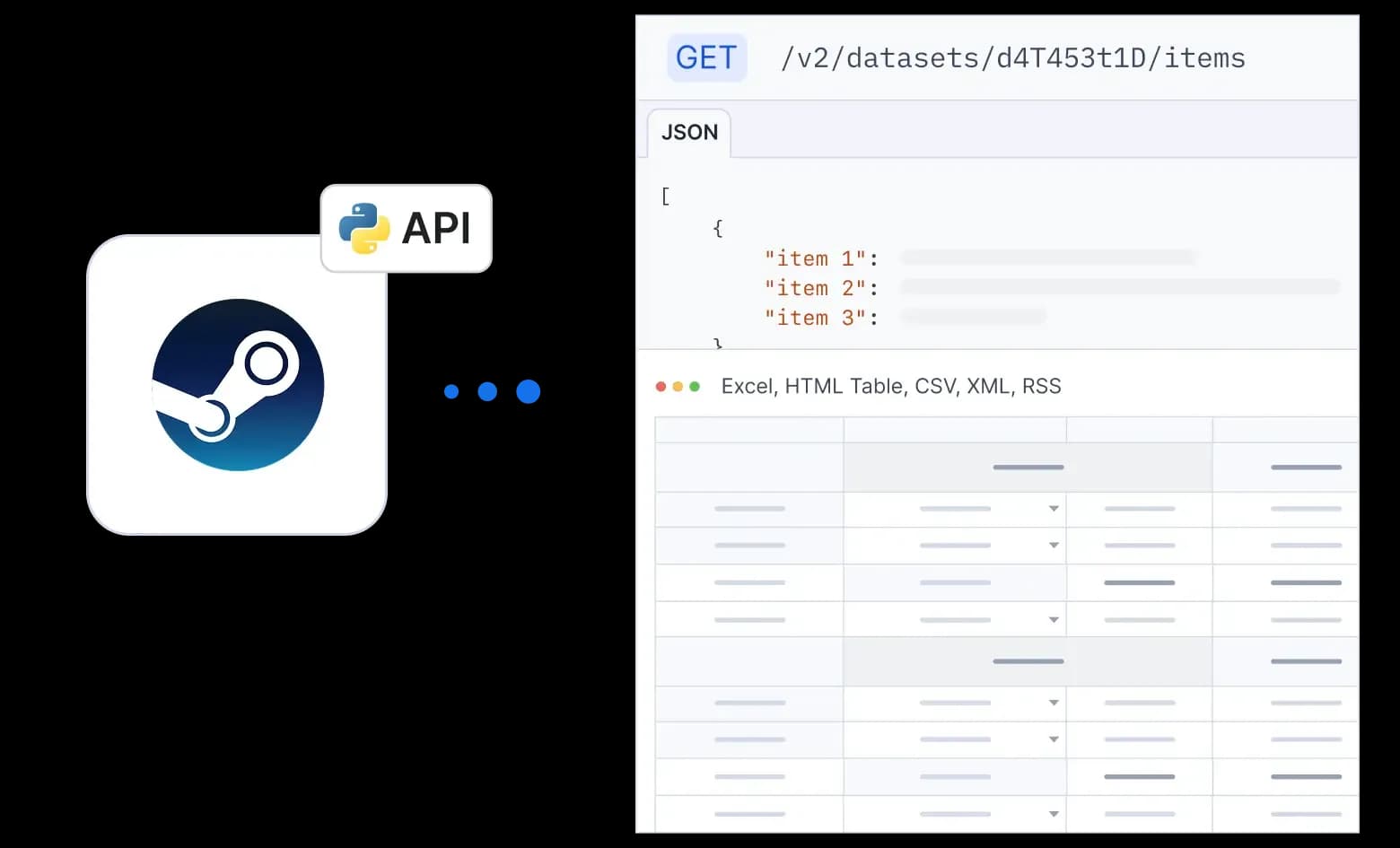Click the API label text
The width and height of the screenshot is (1400, 848).
point(436,228)
